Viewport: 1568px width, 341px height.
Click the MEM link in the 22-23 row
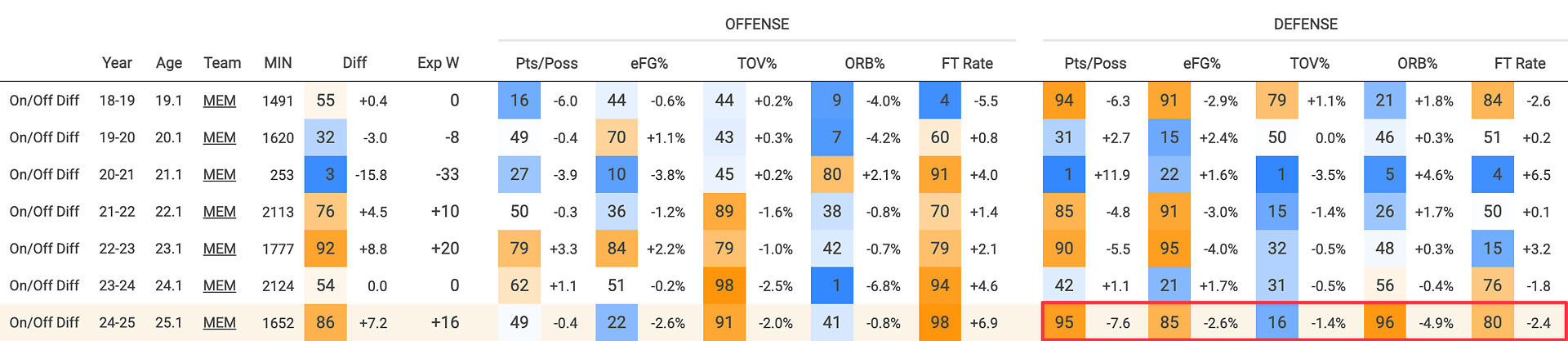click(220, 249)
